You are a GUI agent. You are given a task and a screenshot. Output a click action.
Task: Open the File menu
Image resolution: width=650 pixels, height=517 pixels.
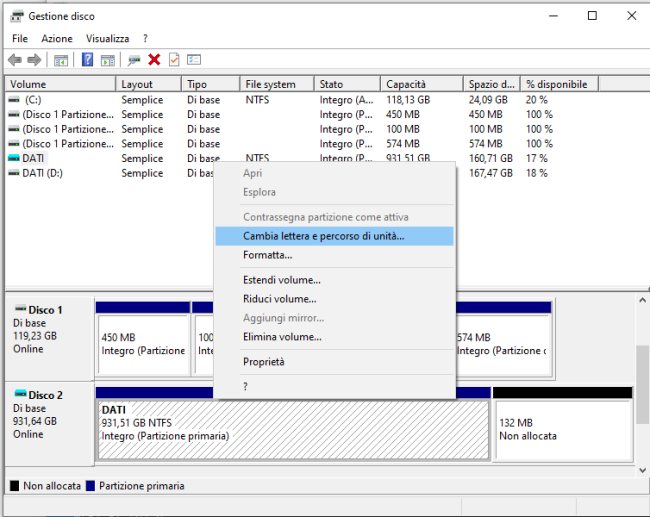[20, 39]
